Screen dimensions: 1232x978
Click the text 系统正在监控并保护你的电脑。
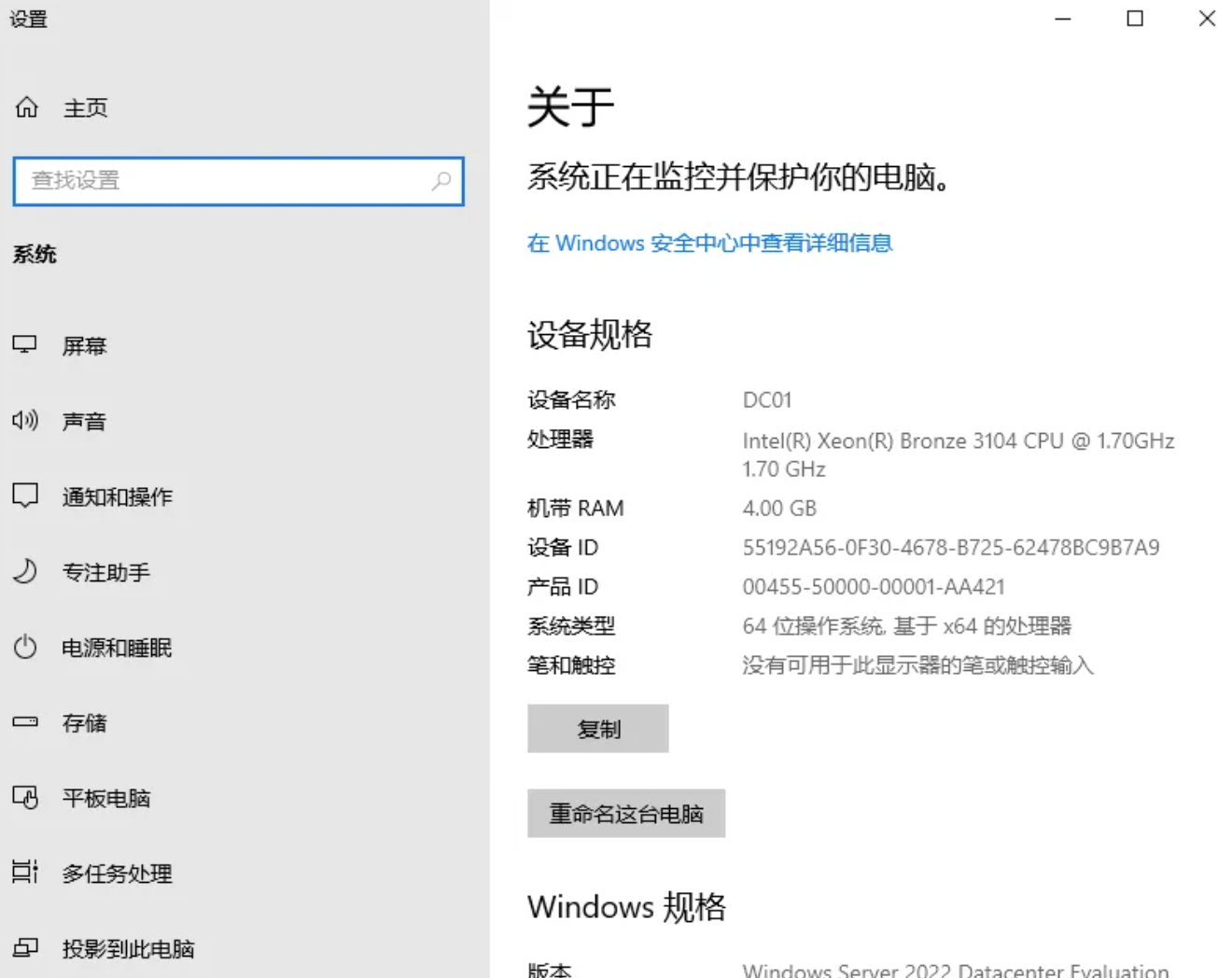739,176
